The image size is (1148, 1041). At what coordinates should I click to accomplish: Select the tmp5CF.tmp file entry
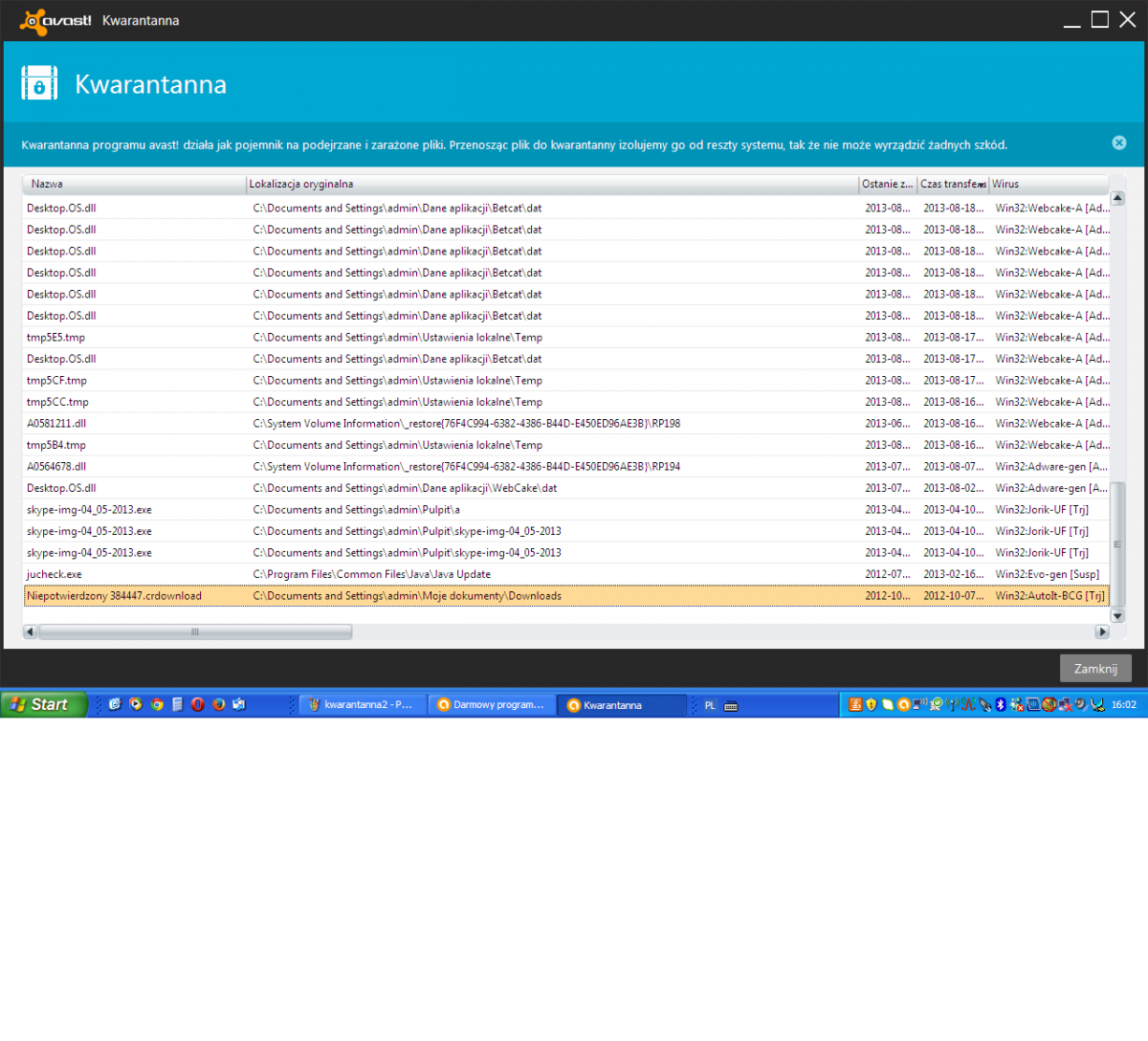coord(566,380)
